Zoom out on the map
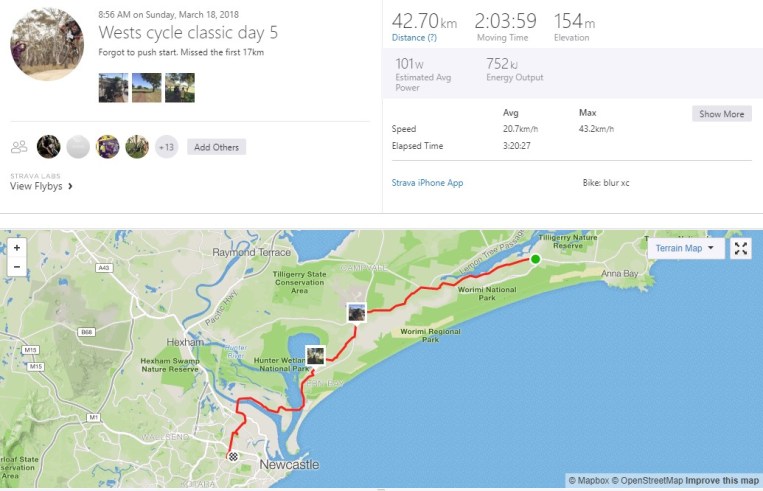The width and height of the screenshot is (763, 491). click(x=16, y=267)
